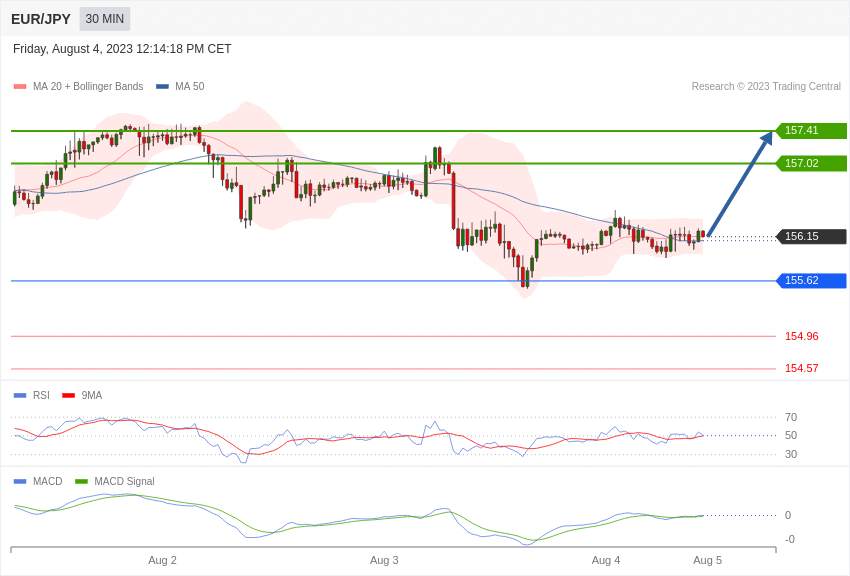Click the MACD 0 axis value
850x576 pixels.
(788, 515)
